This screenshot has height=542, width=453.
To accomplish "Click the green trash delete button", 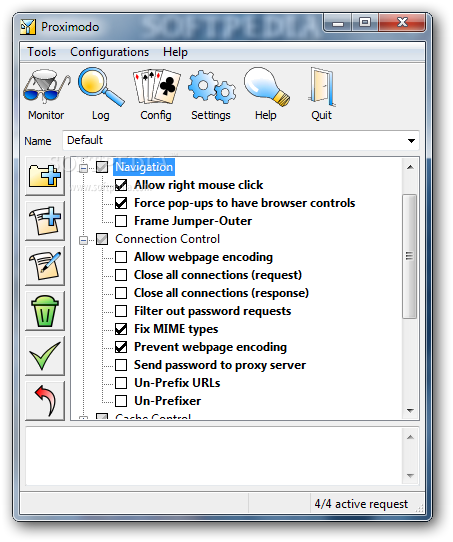I will (x=45, y=311).
